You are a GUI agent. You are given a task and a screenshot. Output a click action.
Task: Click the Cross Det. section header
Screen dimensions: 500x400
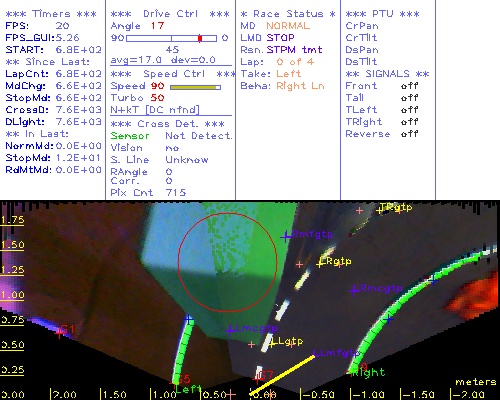[168, 124]
